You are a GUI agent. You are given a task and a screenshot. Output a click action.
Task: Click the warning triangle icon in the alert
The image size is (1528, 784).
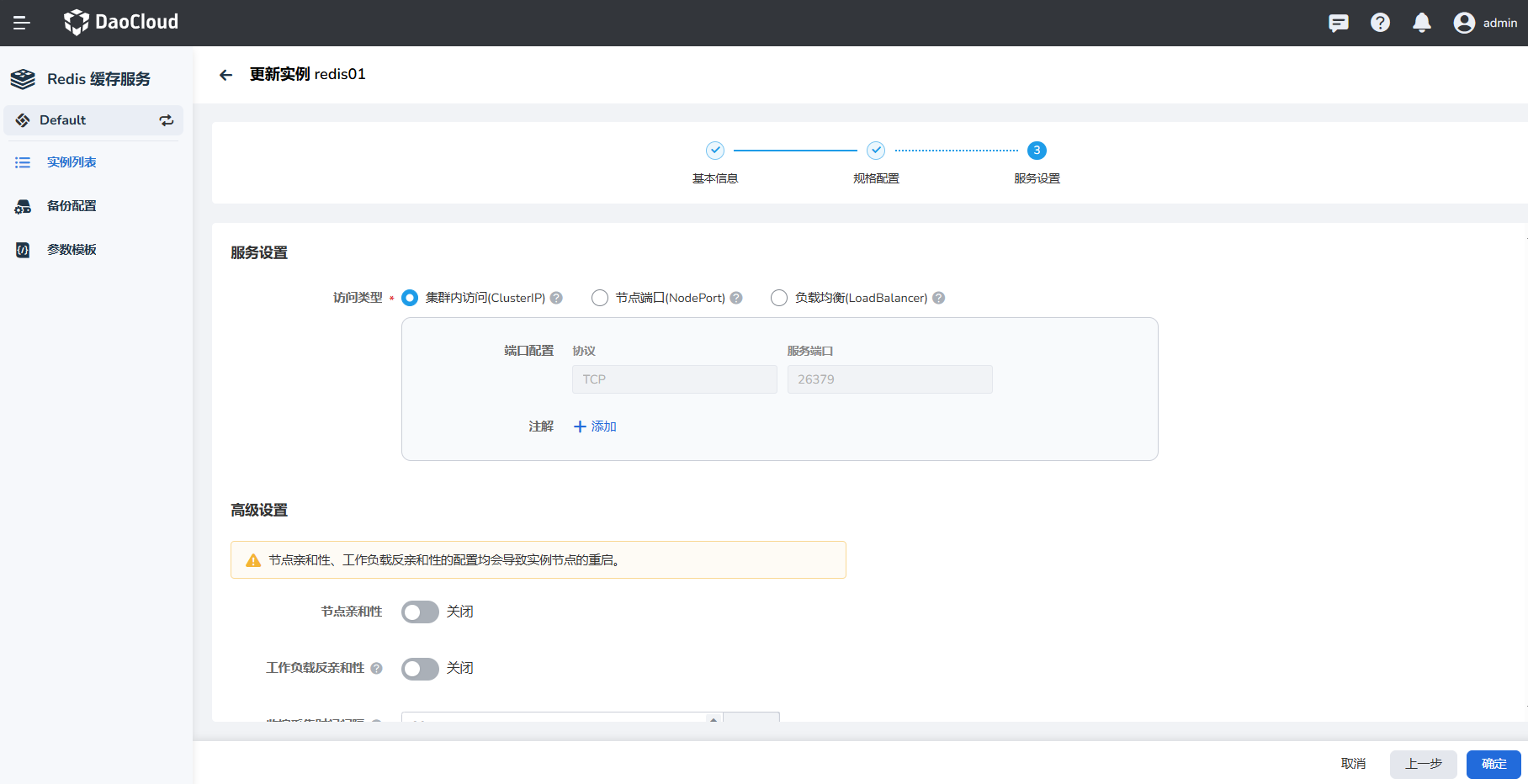pos(253,560)
